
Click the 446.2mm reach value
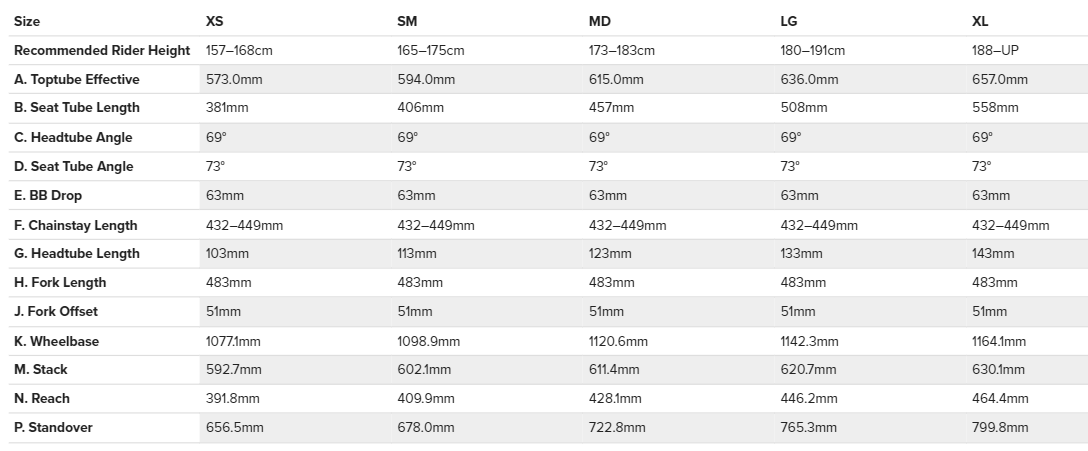pyautogui.click(x=808, y=399)
